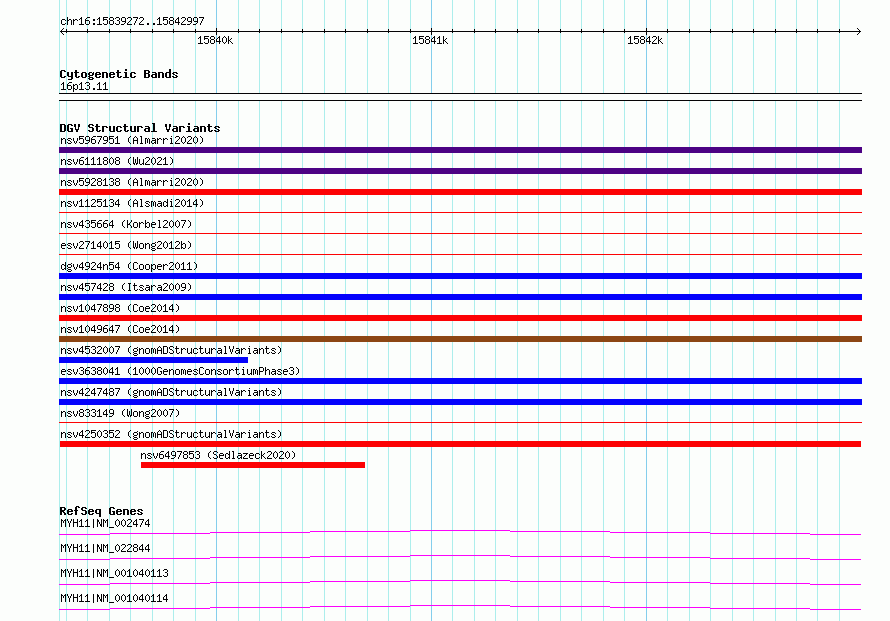Open nsv1125134 (Alsmadi2014) variant label
Screen dimensions: 890x621
tap(132, 203)
